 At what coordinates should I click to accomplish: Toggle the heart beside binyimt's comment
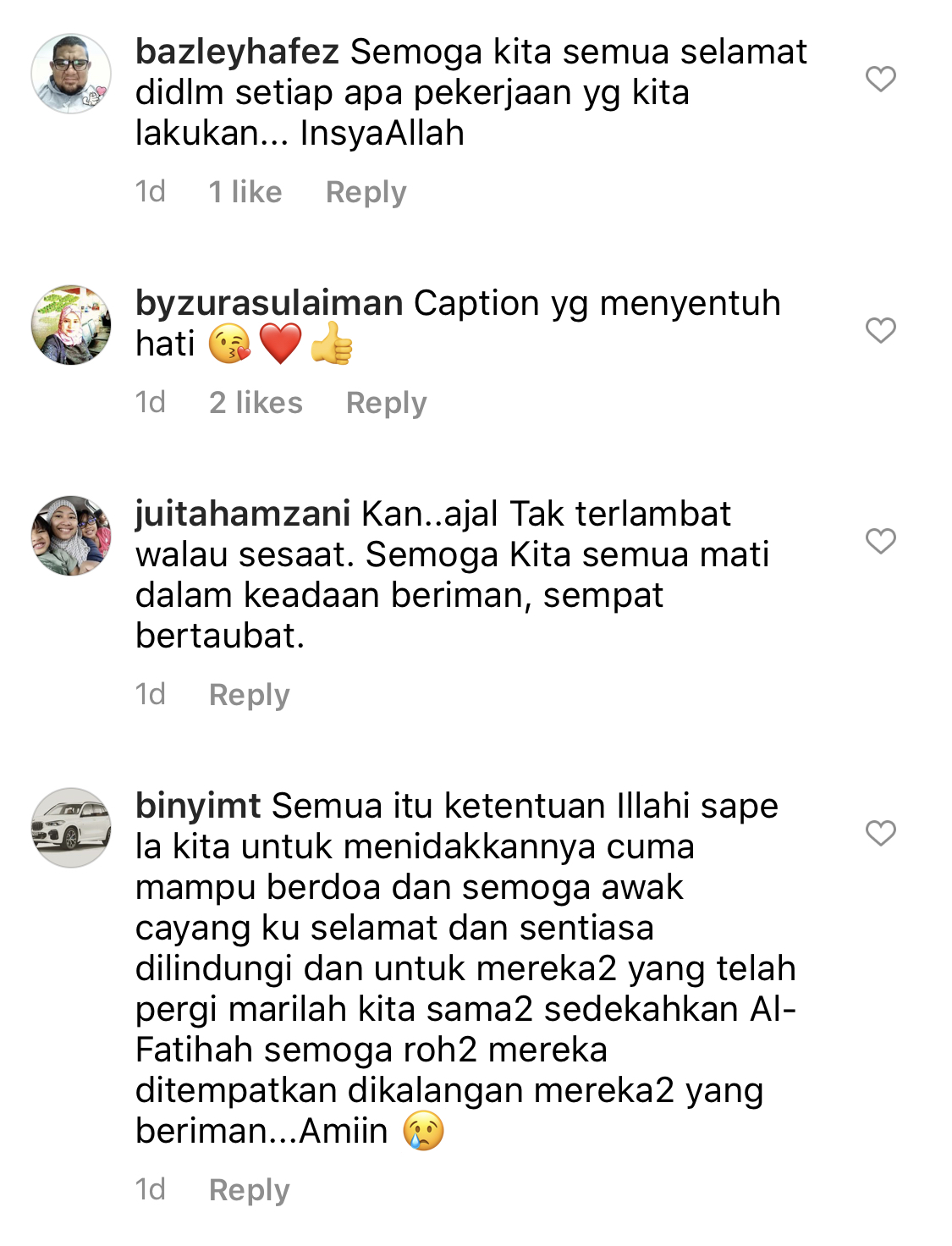881,833
